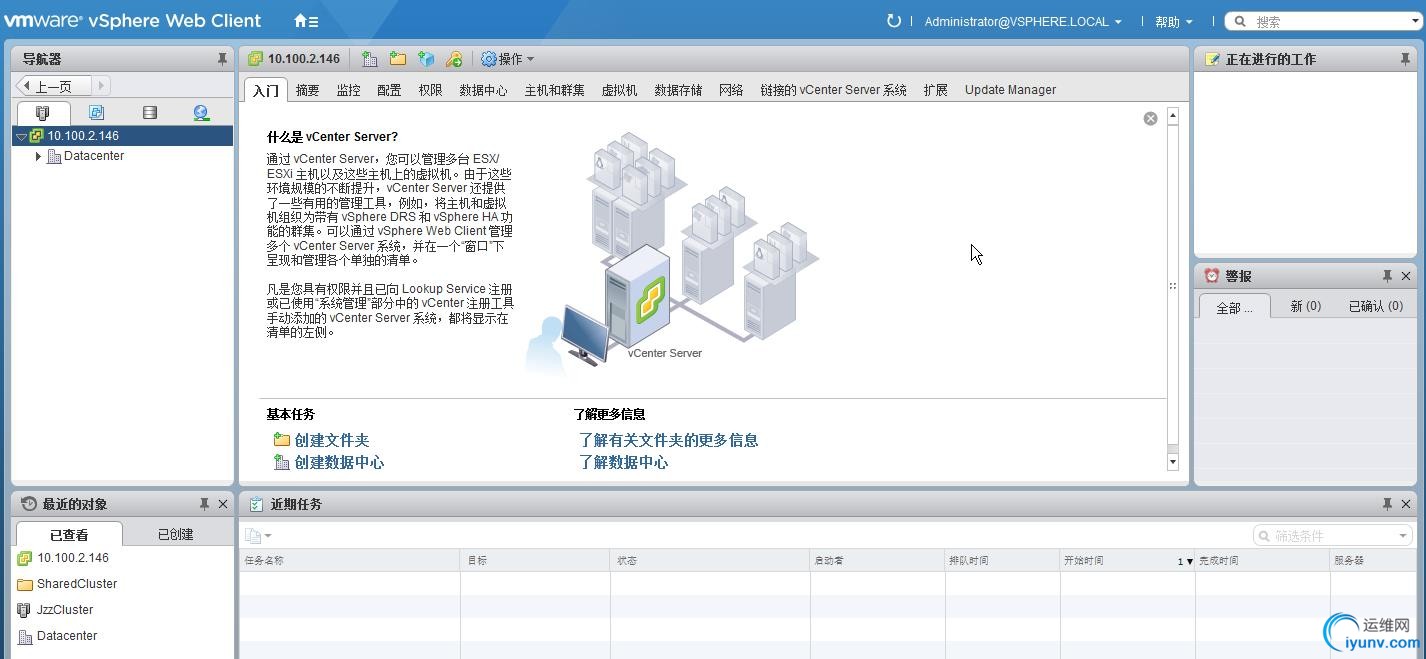1426x659 pixels.
Task: Open the home menu icon
Action: click(x=306, y=21)
